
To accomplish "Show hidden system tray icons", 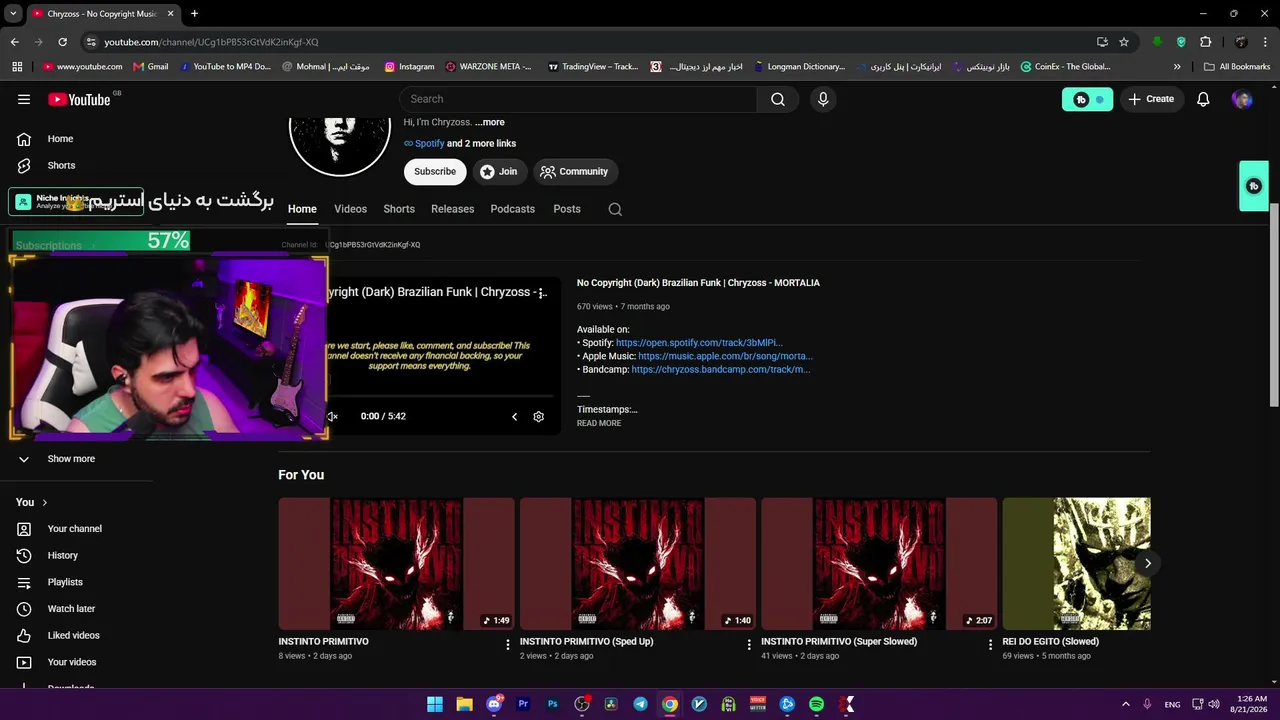I will pyautogui.click(x=1125, y=704).
